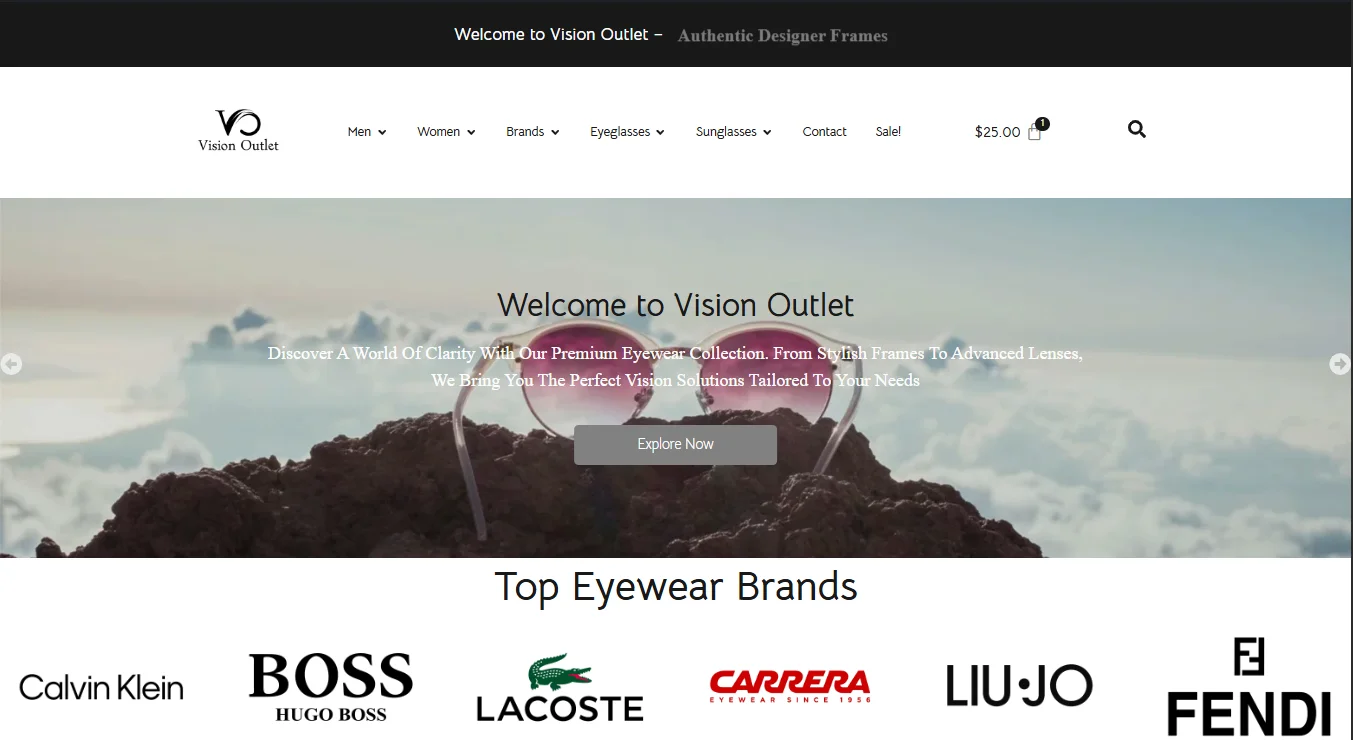The height and width of the screenshot is (740, 1353).
Task: Go to the Contact page
Action: (x=824, y=132)
